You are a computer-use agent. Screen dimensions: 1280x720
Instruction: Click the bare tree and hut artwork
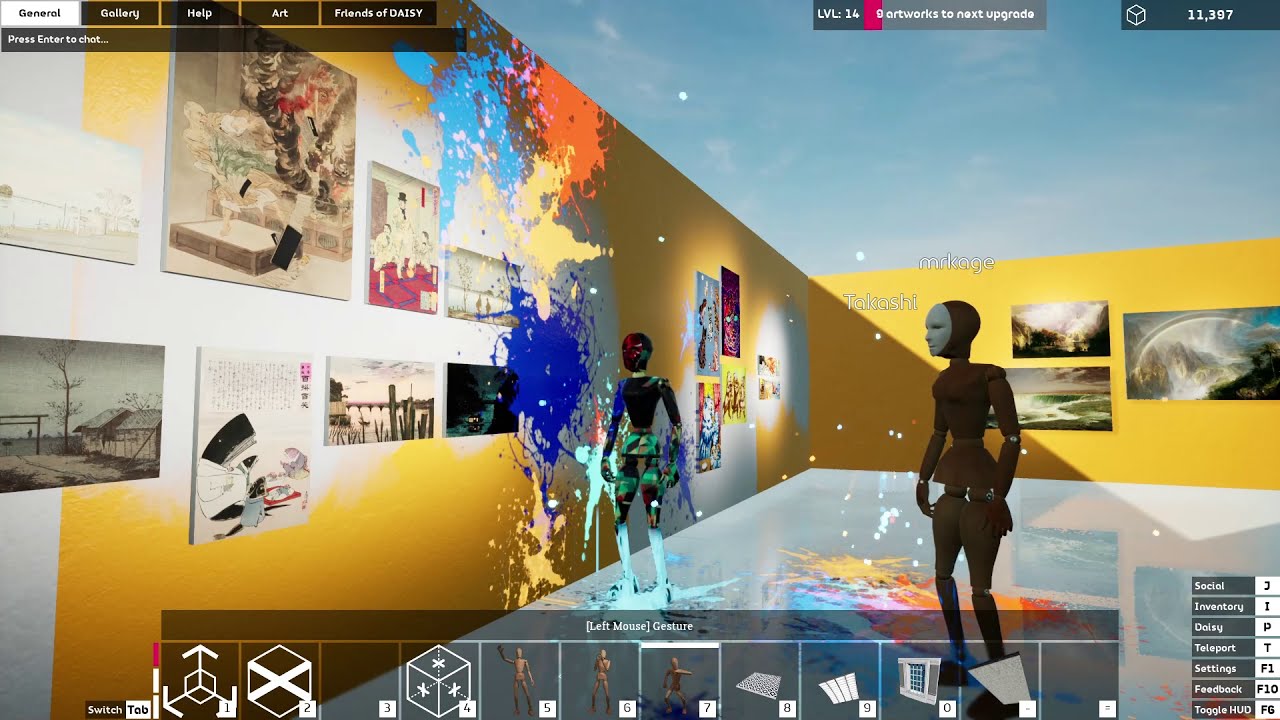coord(80,412)
